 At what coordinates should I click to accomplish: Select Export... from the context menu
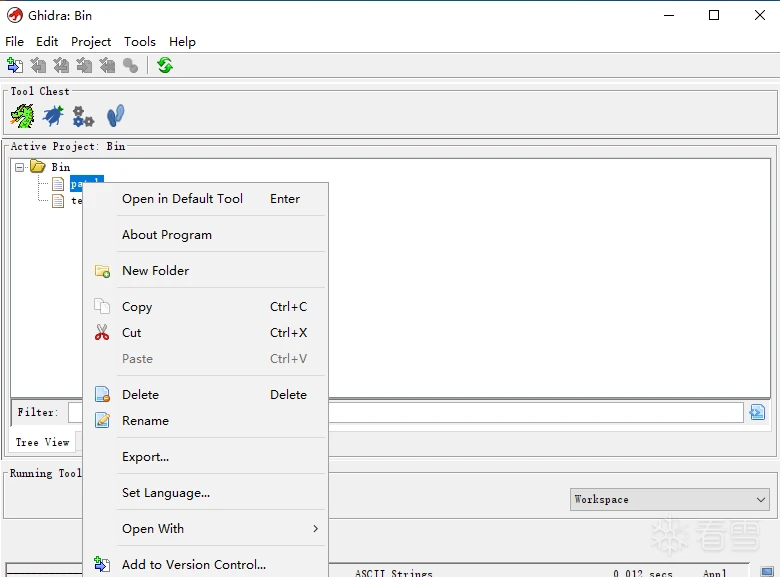pyautogui.click(x=145, y=457)
